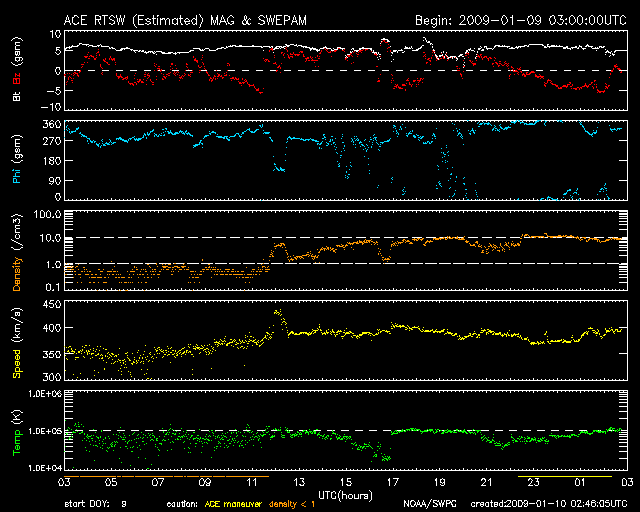
Task: Select the '450' tick on the Speed axis
Action: point(51,304)
